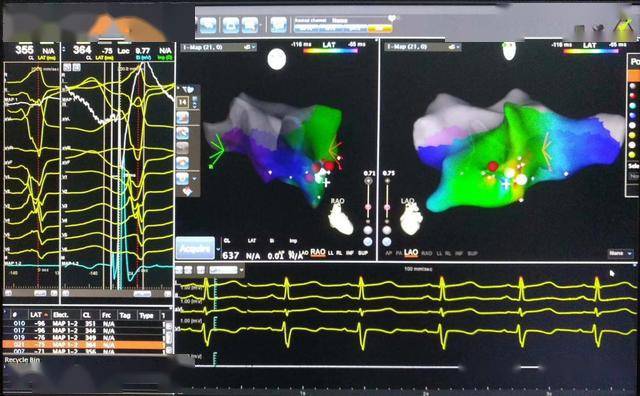Select point row 019 in the table
The width and height of the screenshot is (640, 396).
click(x=84, y=338)
